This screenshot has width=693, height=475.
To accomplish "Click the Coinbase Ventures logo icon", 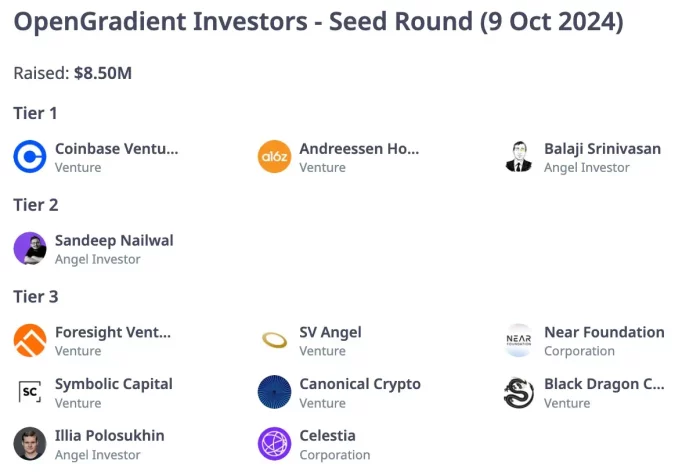I will coord(30,157).
